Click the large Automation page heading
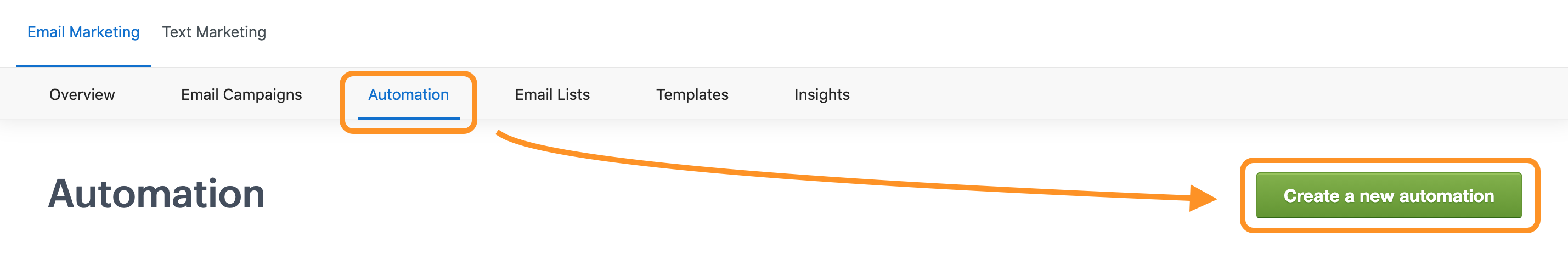This screenshot has height=270, width=1568. point(156,194)
